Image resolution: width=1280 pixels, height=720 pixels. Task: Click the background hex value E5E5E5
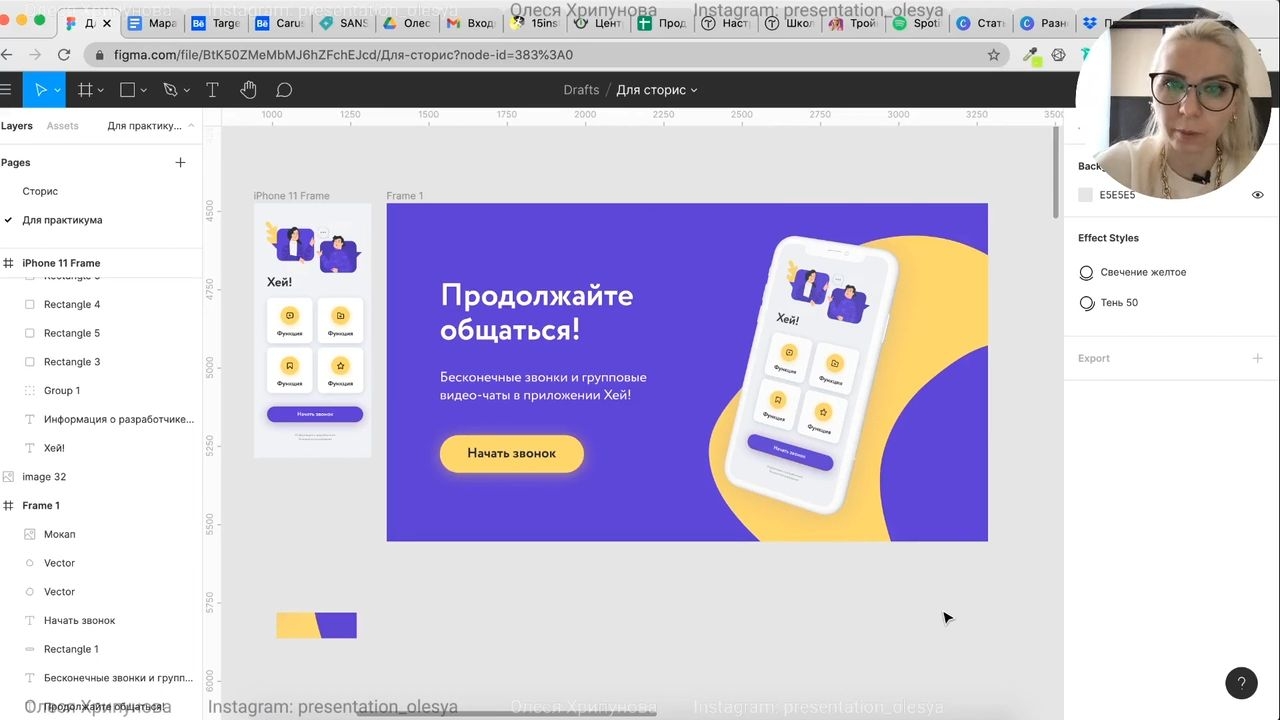click(x=1117, y=195)
